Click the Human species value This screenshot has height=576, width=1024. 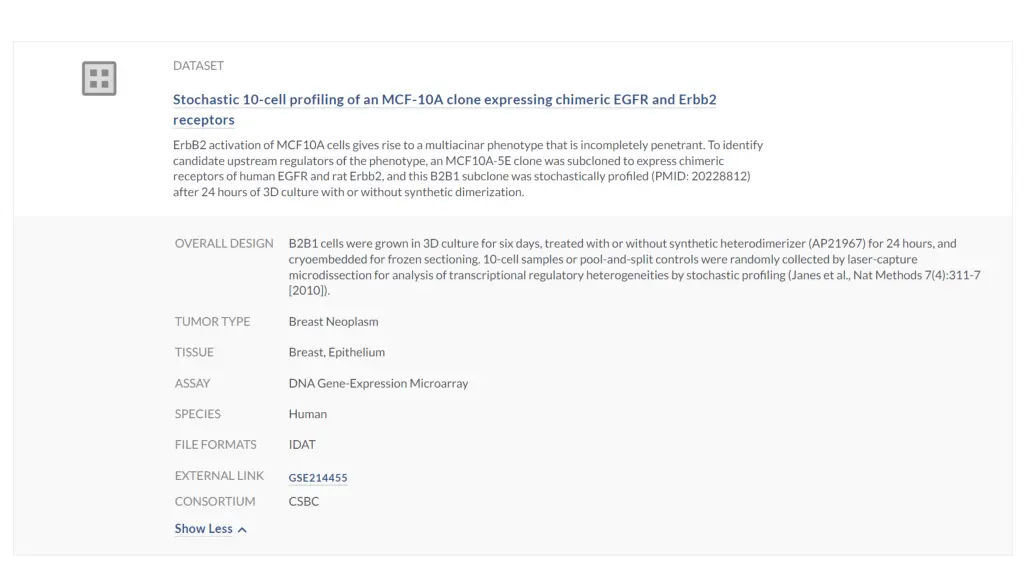(308, 414)
